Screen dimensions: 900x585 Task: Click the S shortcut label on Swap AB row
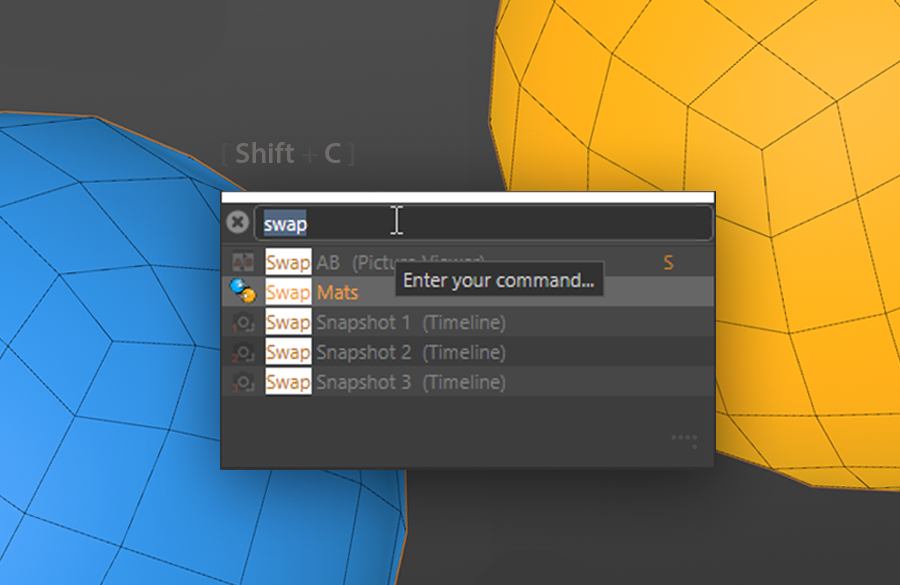pos(668,263)
